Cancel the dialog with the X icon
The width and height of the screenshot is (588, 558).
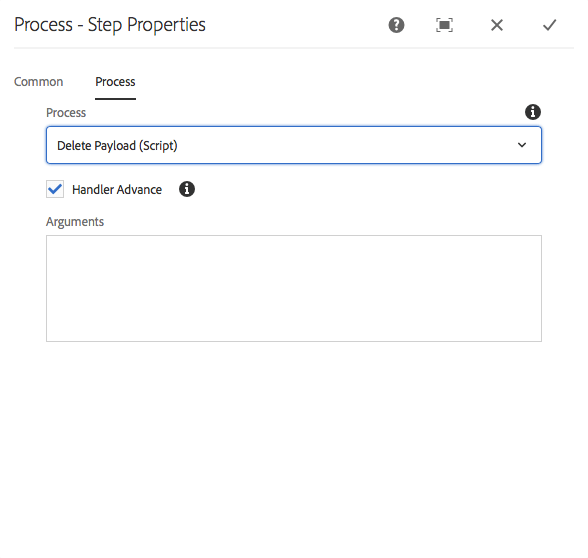click(x=497, y=26)
